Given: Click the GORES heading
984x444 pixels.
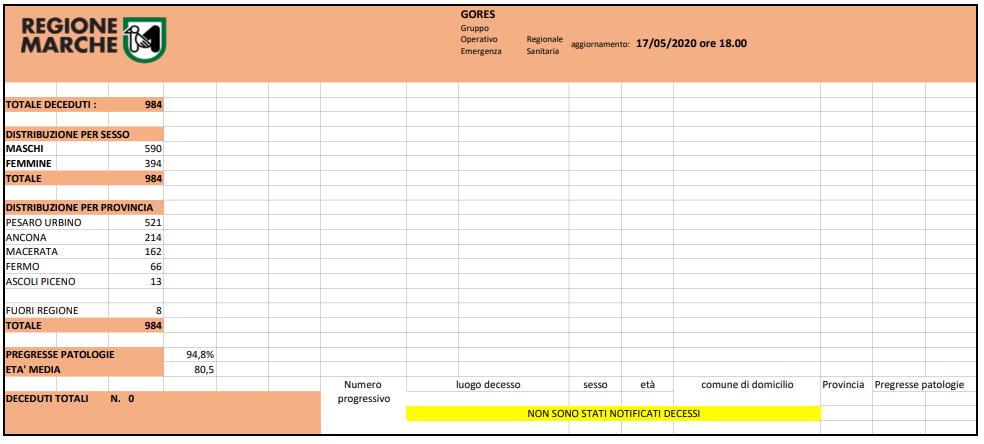Looking at the screenshot, I should (478, 15).
